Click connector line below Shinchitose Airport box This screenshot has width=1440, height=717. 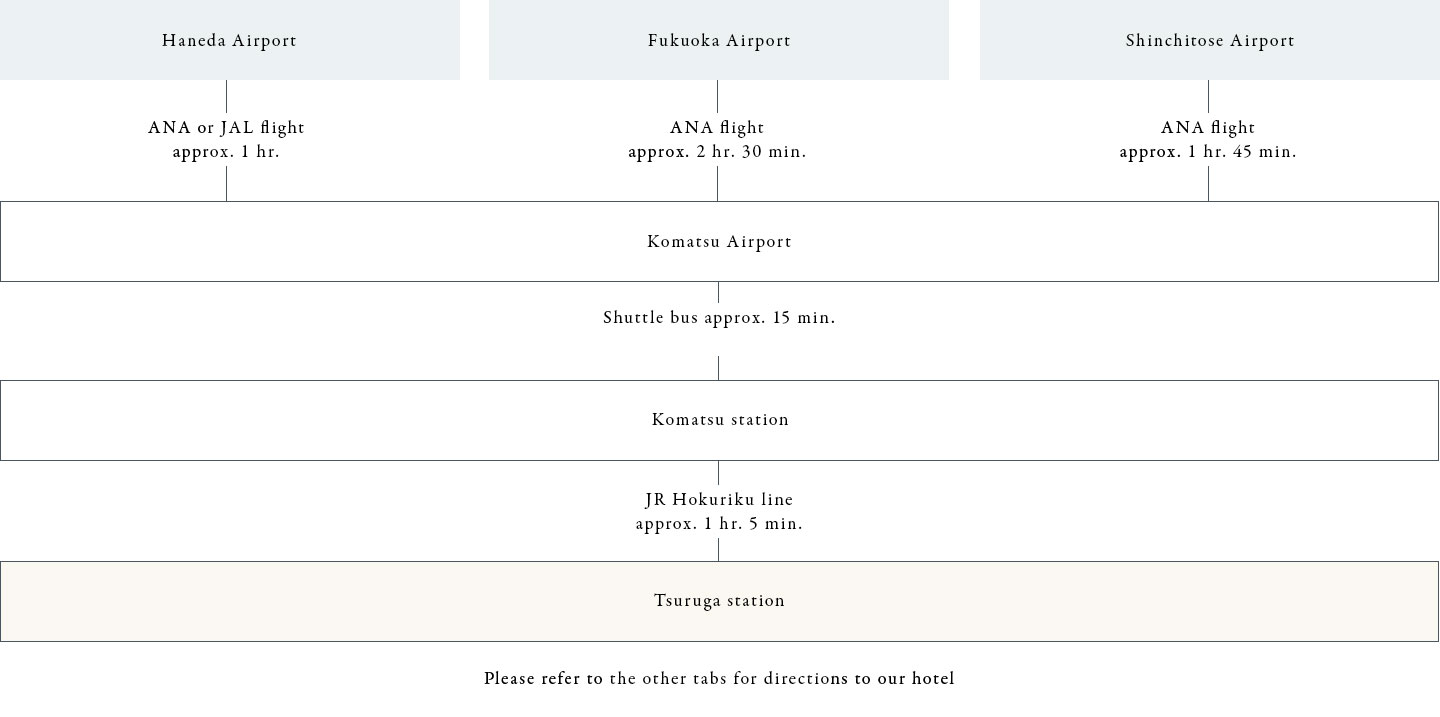[x=1208, y=96]
